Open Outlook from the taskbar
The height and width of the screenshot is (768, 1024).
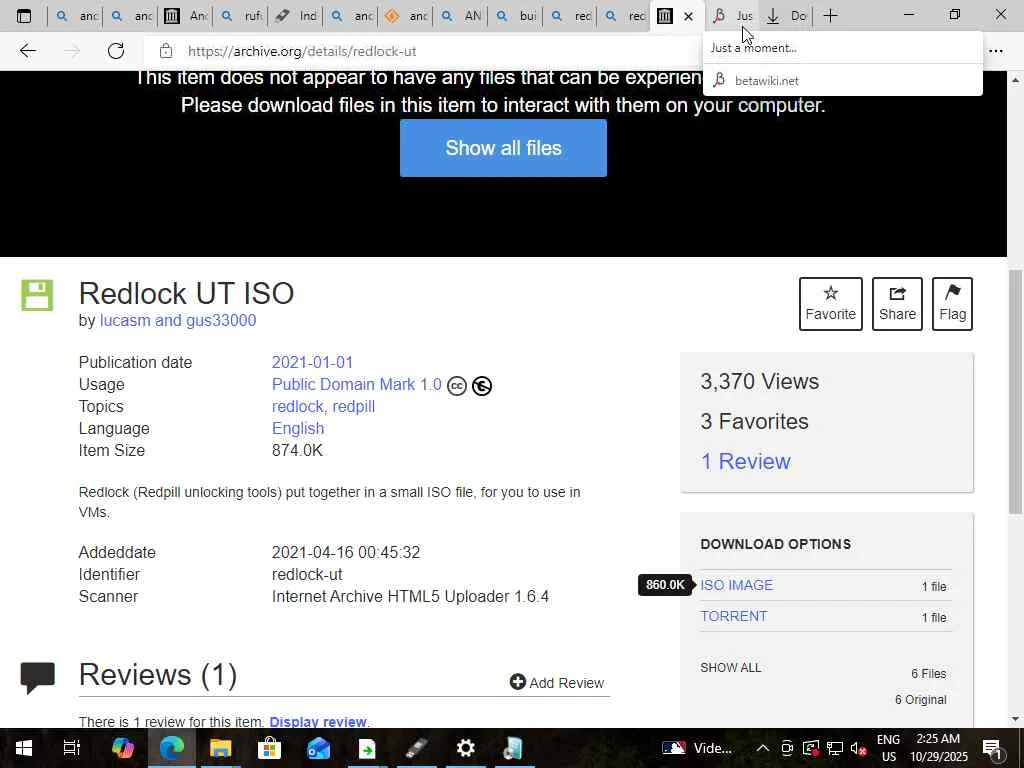319,748
